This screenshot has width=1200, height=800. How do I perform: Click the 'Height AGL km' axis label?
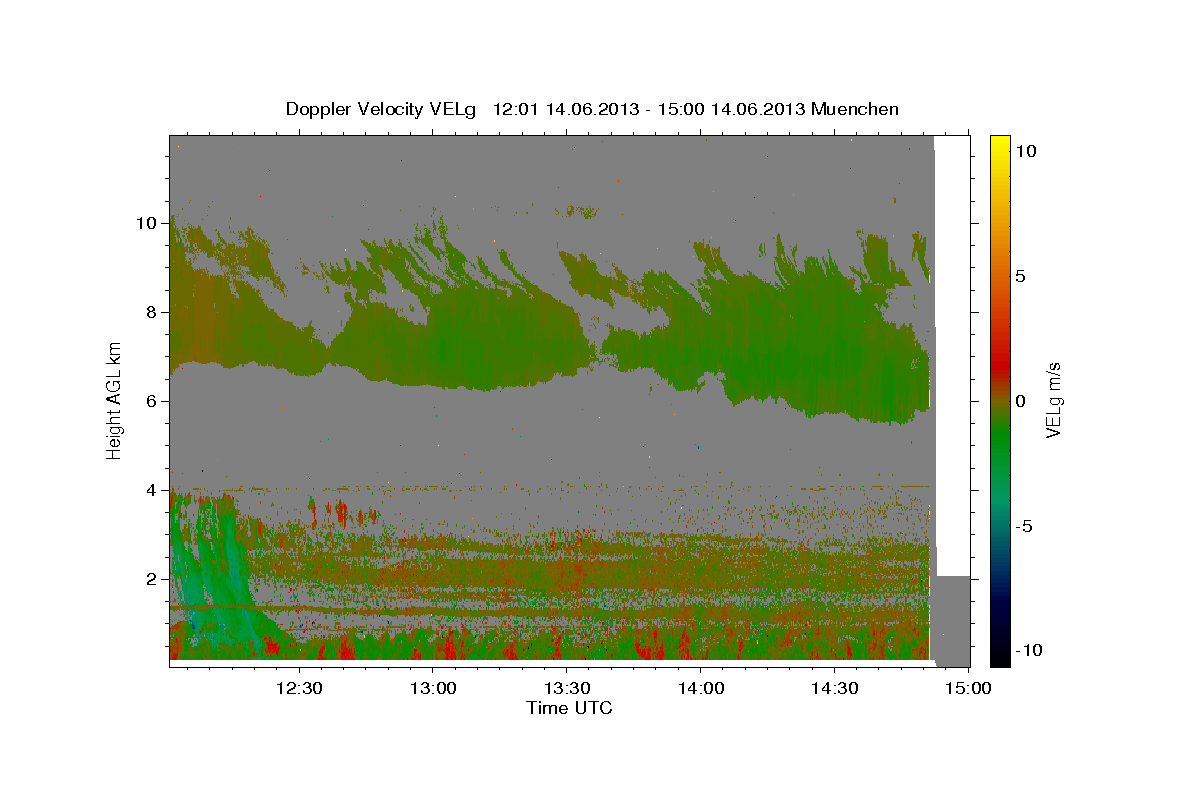click(115, 401)
